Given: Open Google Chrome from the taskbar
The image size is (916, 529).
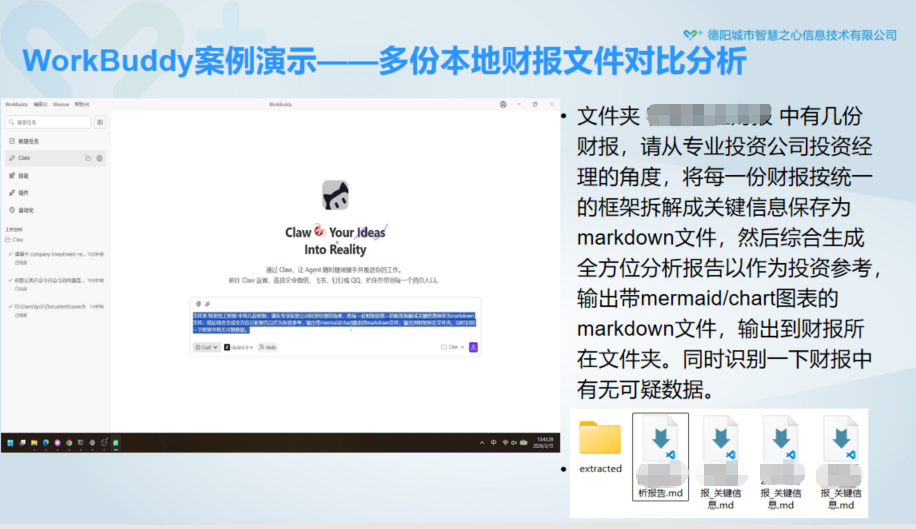Looking at the screenshot, I should (69, 443).
